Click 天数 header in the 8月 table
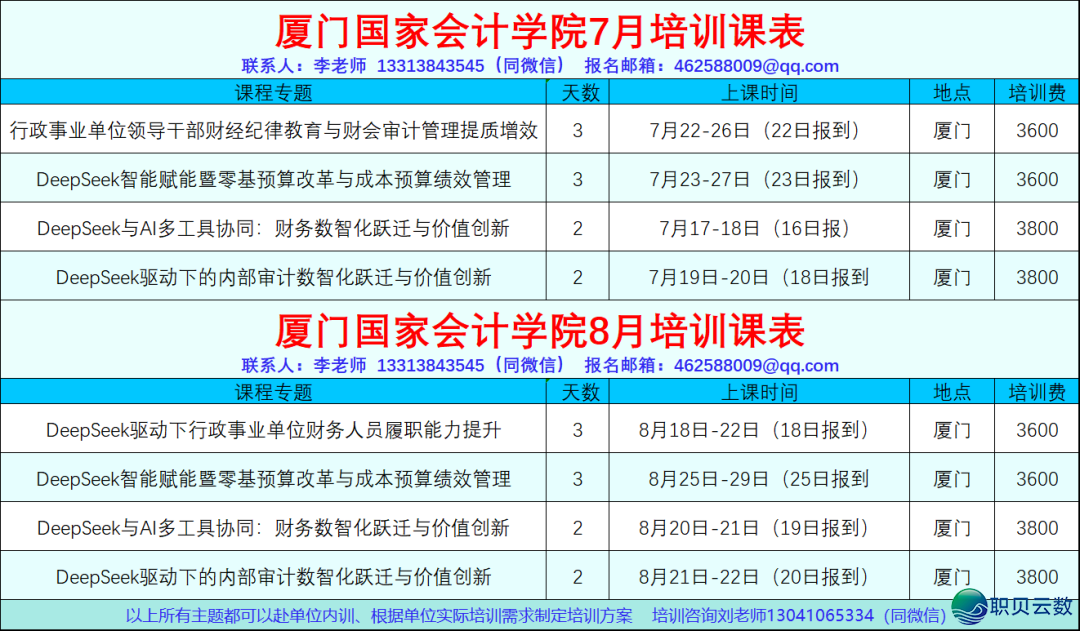1080x631 pixels. click(581, 392)
